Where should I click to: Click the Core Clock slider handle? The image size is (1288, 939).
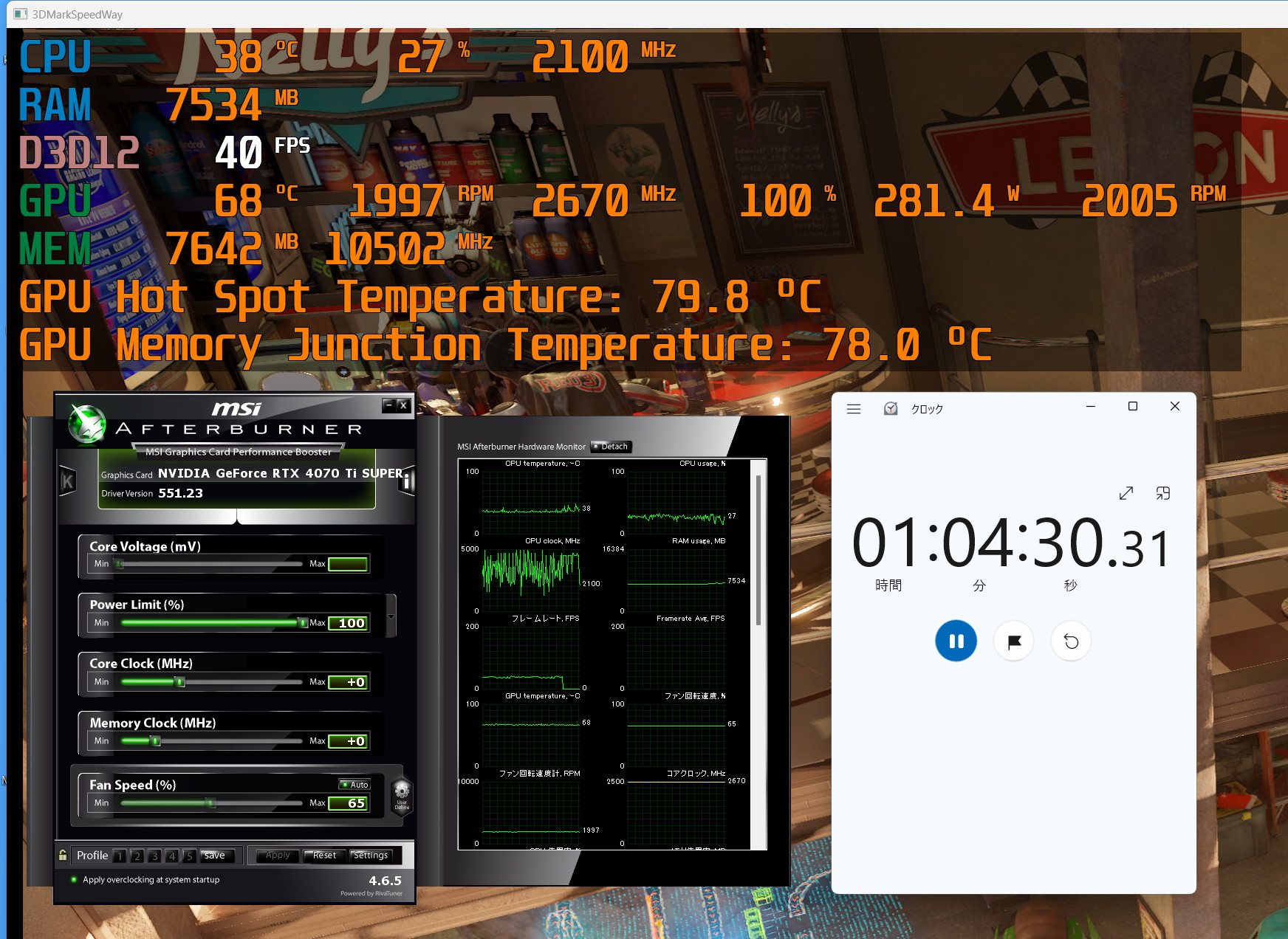(179, 682)
